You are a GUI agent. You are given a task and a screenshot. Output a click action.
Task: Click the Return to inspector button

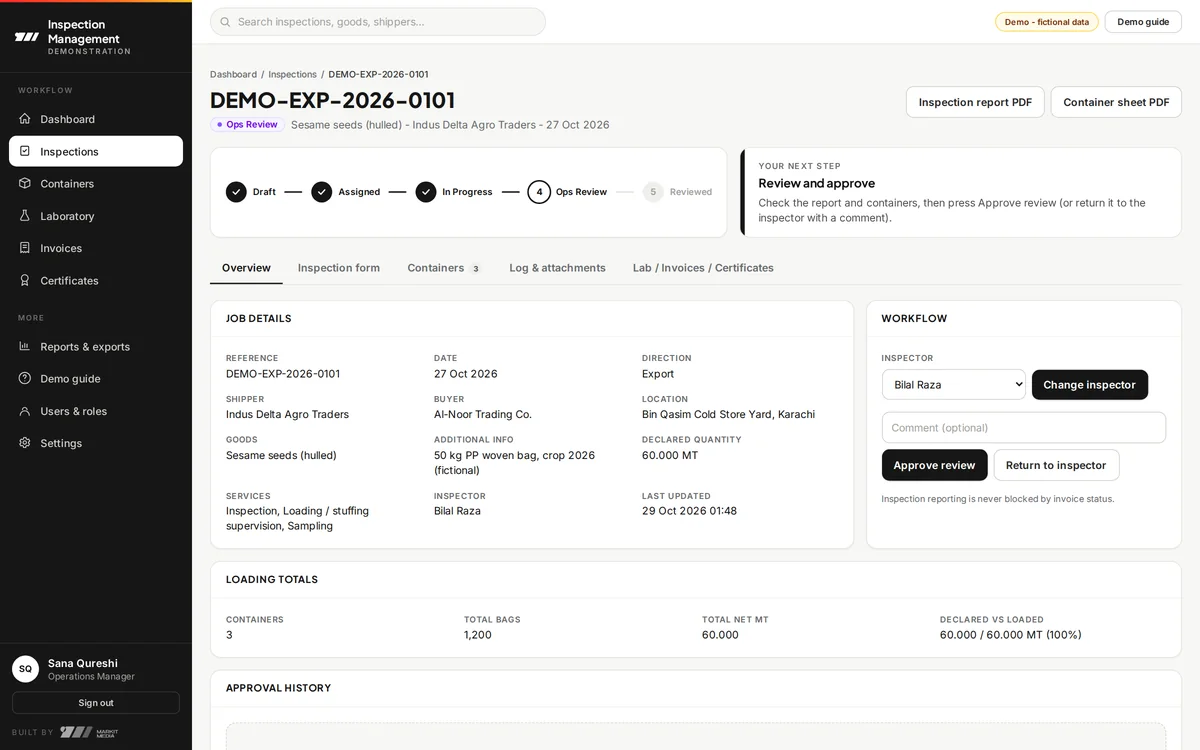(x=1056, y=465)
